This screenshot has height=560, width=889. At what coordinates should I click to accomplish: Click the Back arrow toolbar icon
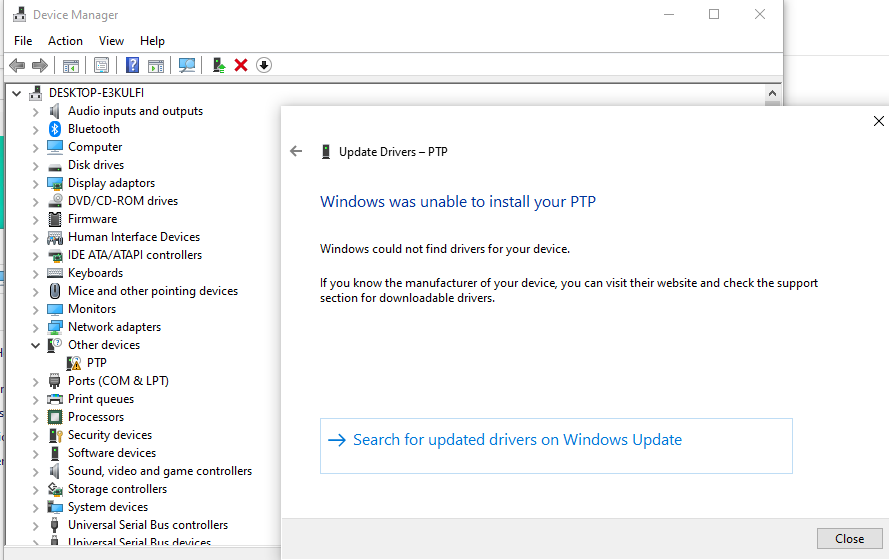(x=18, y=65)
